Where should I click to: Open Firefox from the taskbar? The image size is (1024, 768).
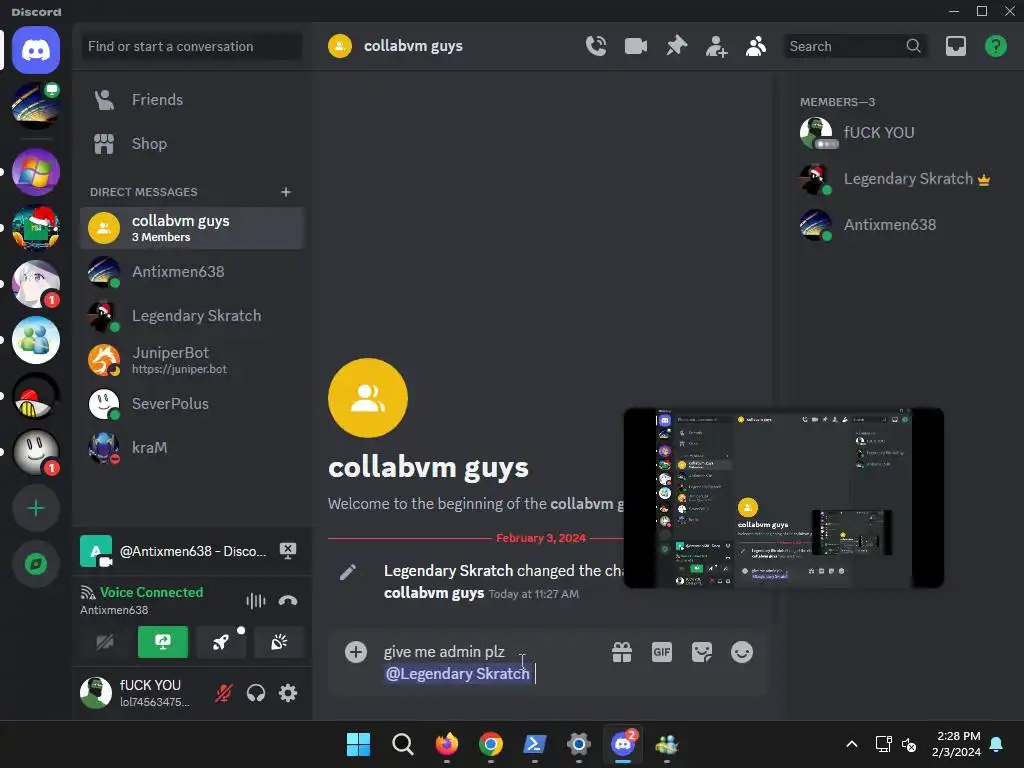[447, 744]
